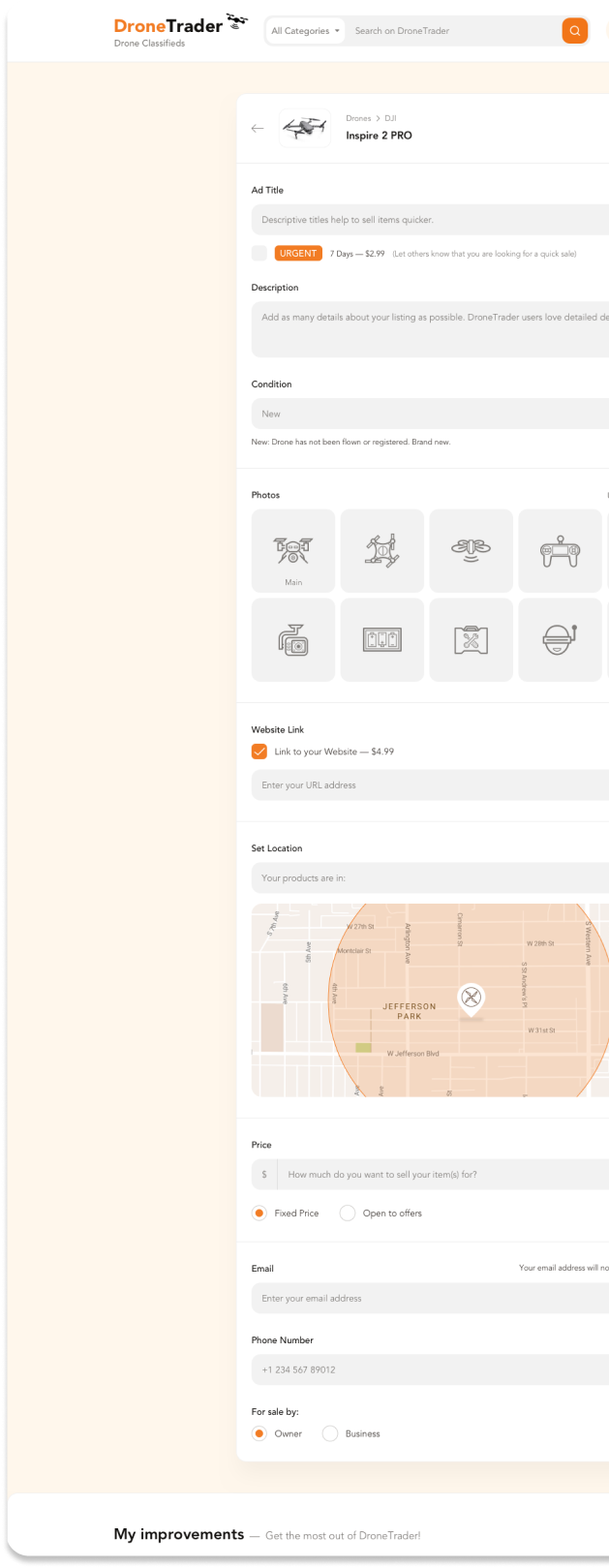The height and width of the screenshot is (1568, 609).
Task: Add photo in the remote controller slot
Action: click(x=561, y=551)
